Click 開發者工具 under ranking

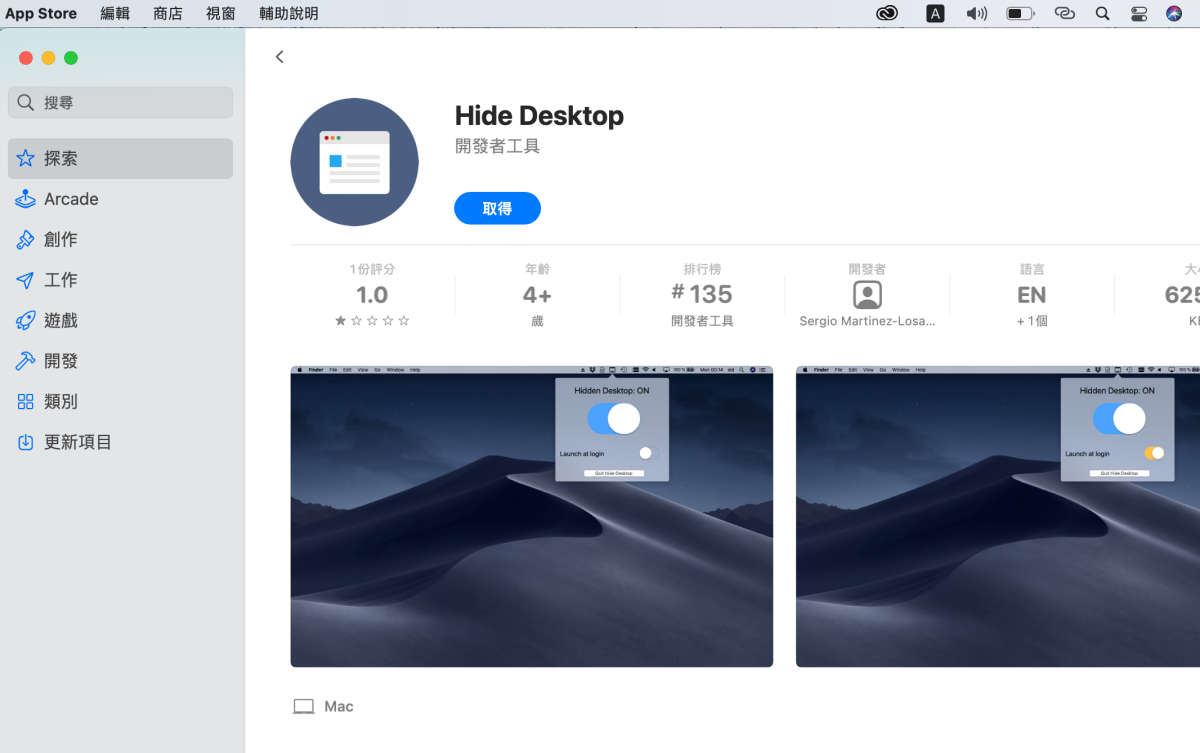[702, 321]
